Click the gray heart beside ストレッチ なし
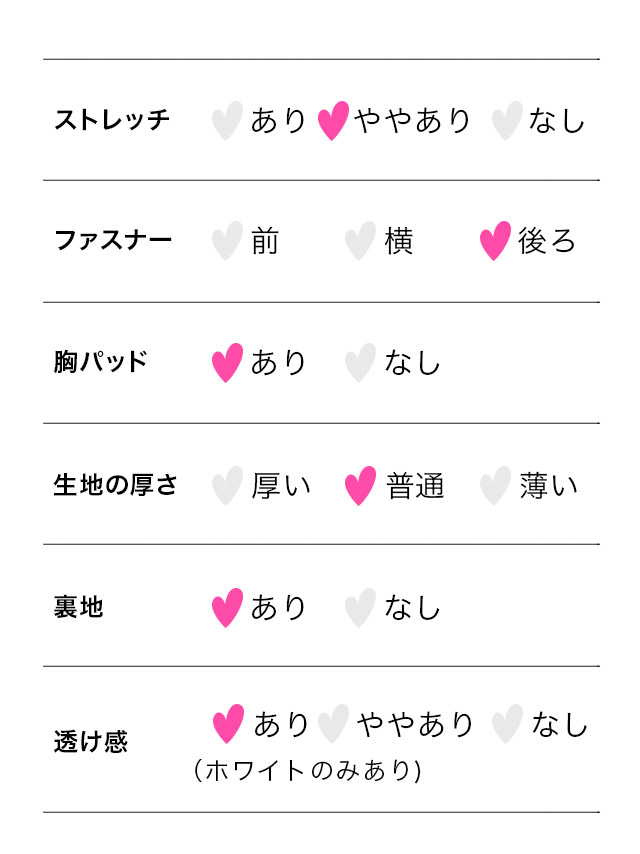Image resolution: width=640 pixels, height=854 pixels. [507, 121]
